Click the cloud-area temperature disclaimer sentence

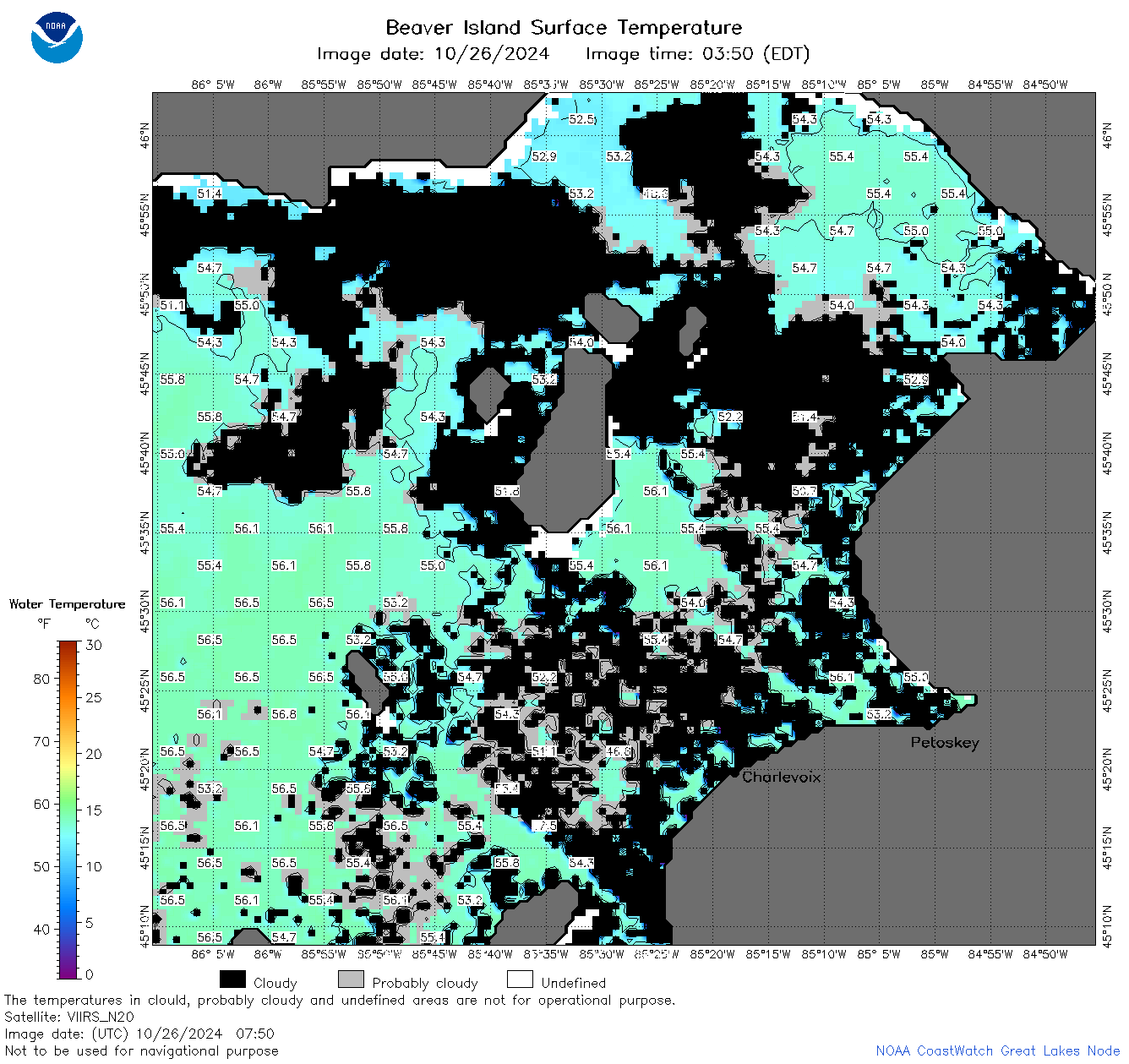(340, 1000)
